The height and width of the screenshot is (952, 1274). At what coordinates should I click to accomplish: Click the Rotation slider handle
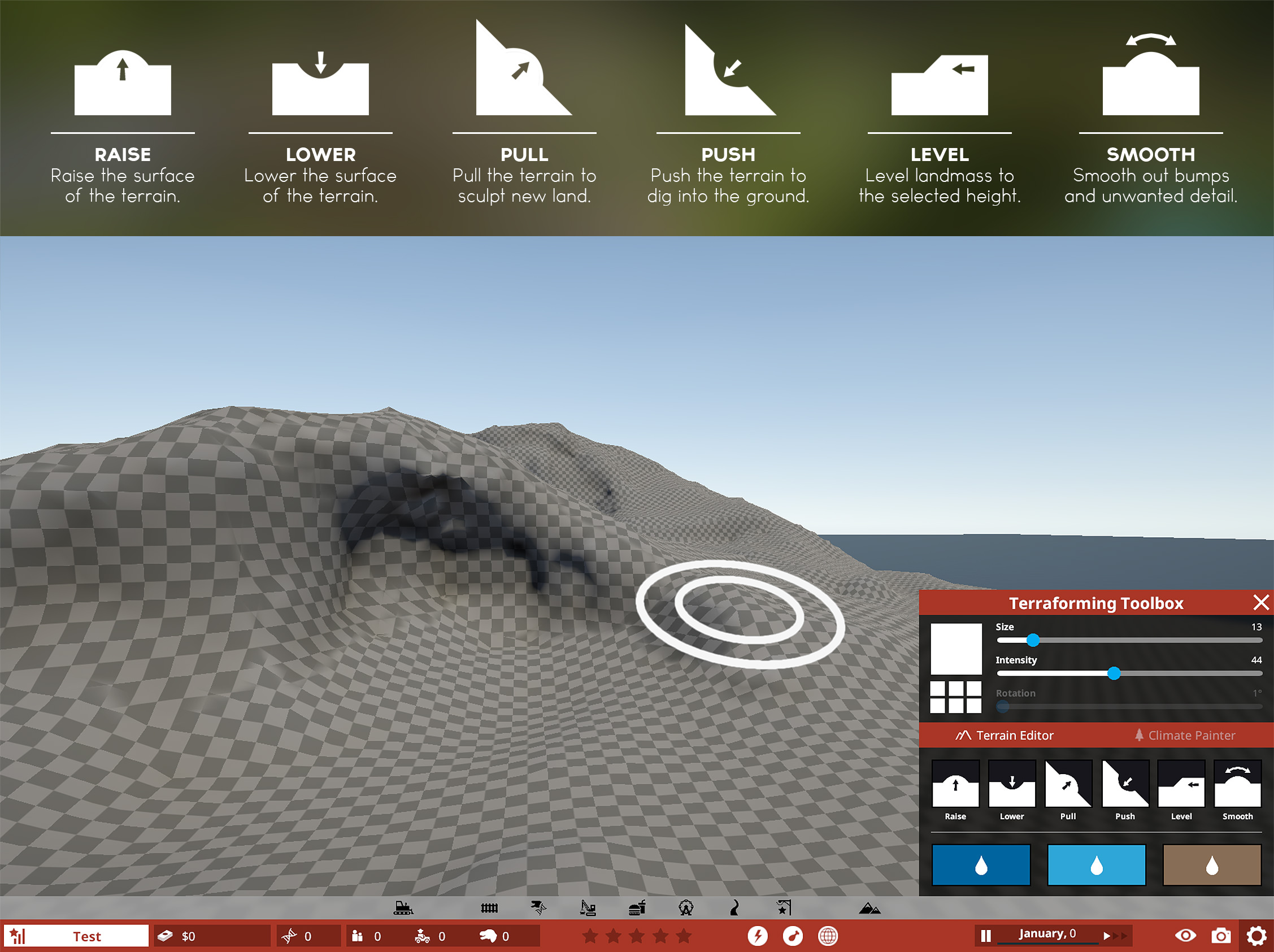pyautogui.click(x=1003, y=707)
